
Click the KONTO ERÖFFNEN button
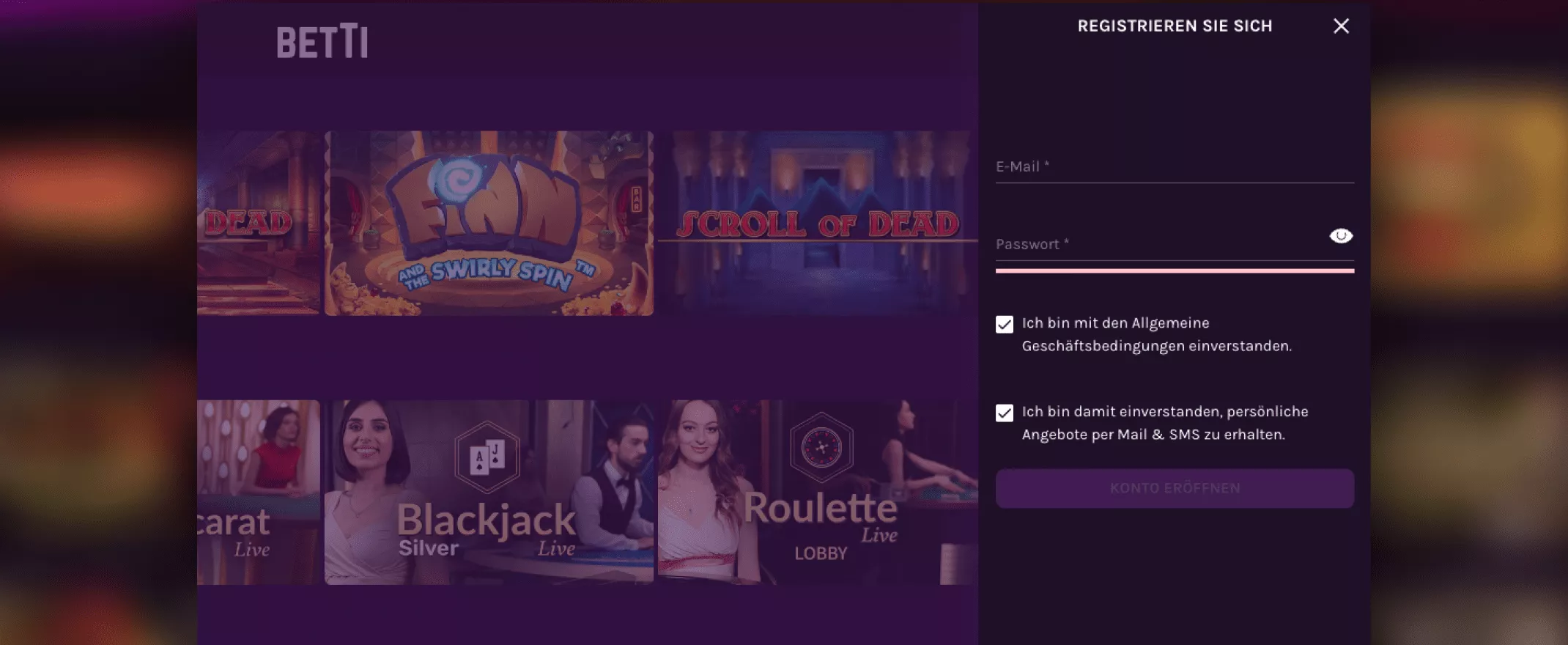(1175, 488)
